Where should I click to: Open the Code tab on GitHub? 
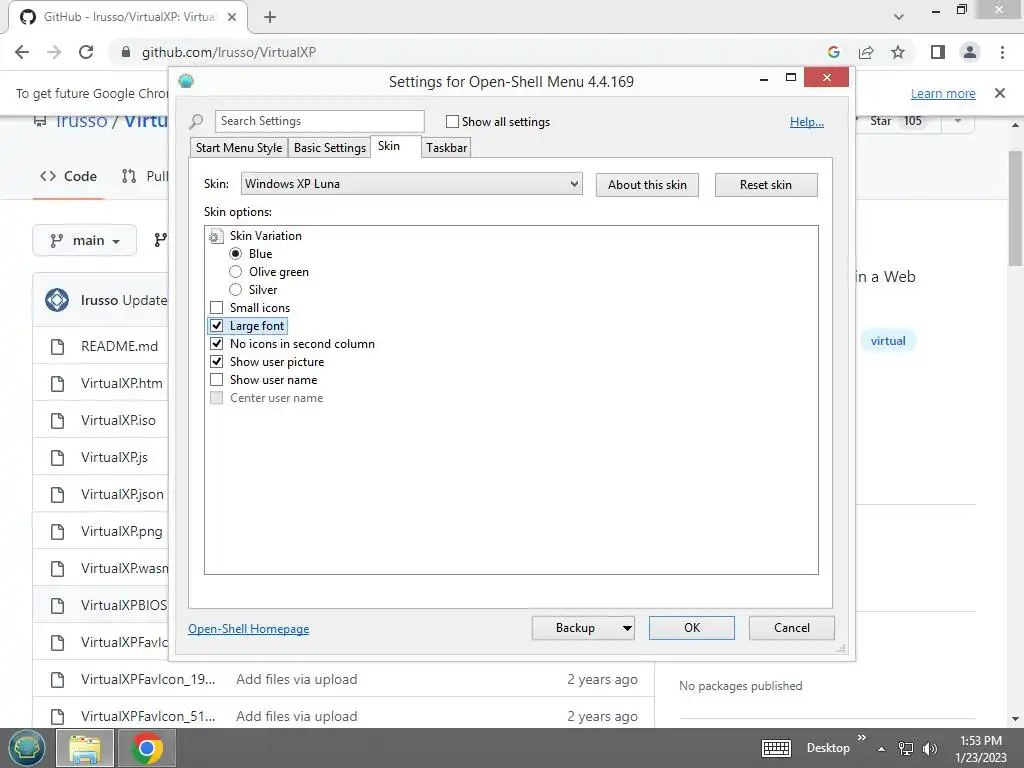coord(69,176)
